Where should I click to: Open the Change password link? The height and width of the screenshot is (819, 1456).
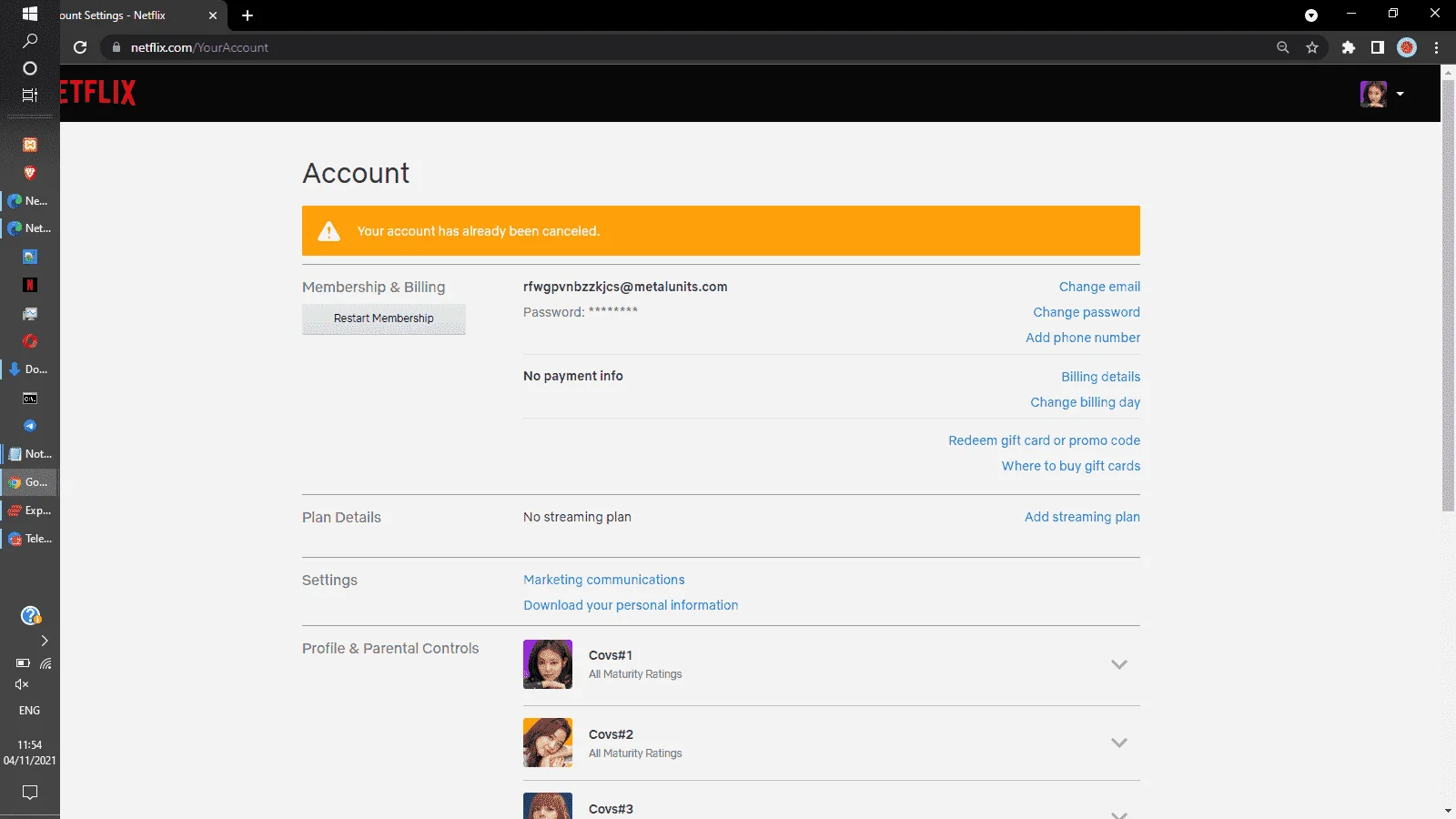click(x=1087, y=312)
